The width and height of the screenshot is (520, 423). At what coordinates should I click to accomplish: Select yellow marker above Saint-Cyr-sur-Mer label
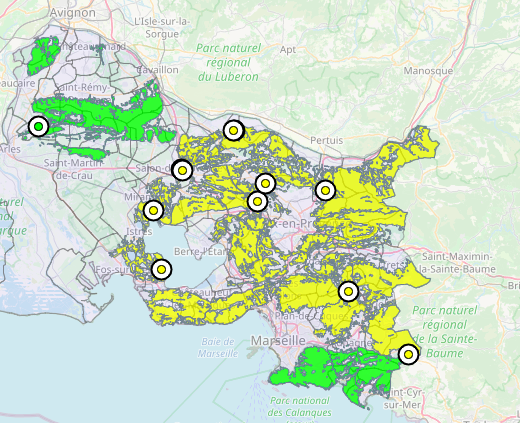coord(408,354)
